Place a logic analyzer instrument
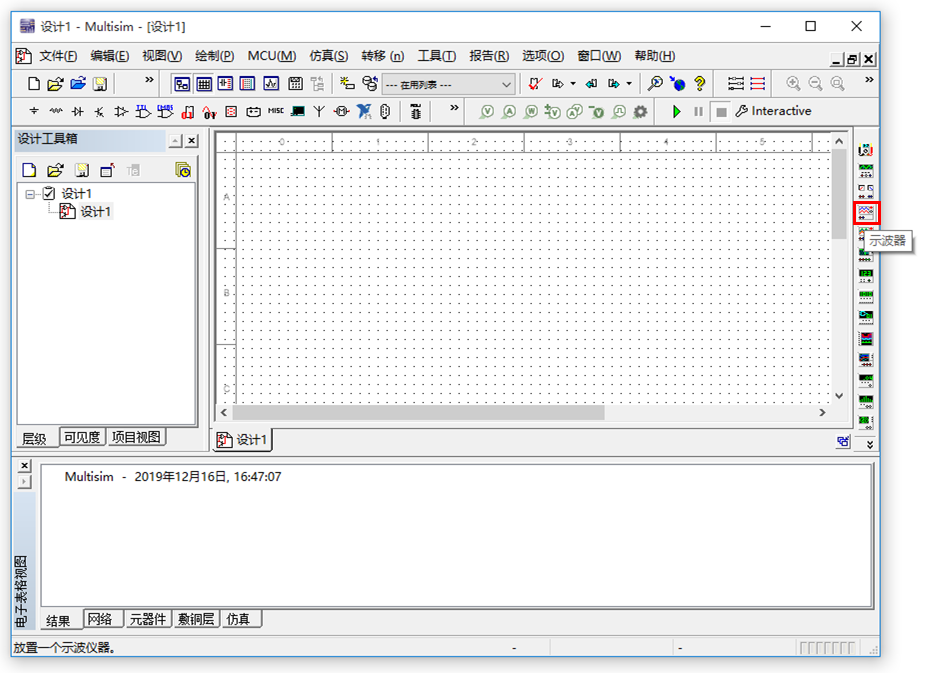The image size is (930, 673). coord(866,338)
